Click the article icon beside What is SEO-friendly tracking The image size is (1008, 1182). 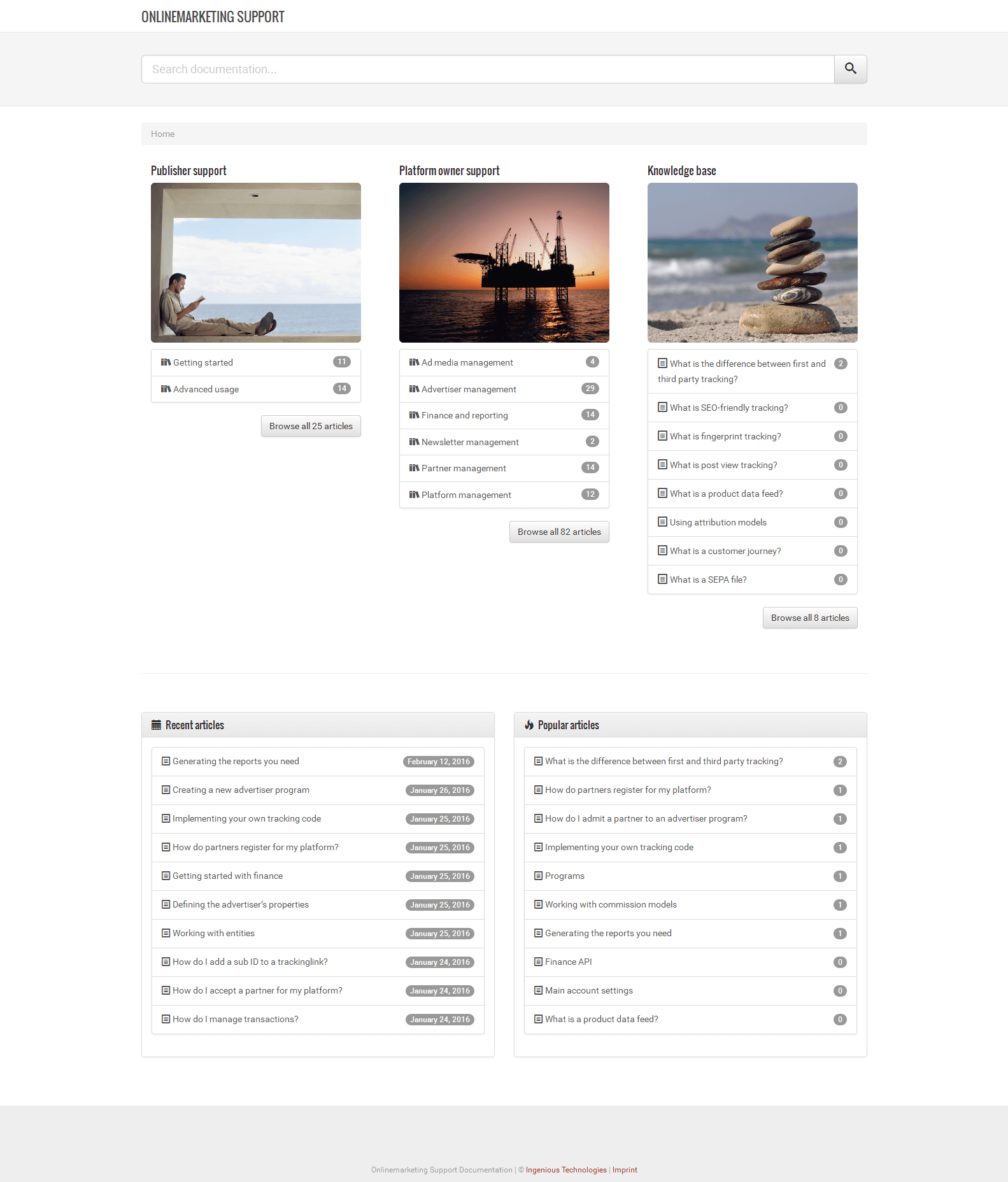662,407
